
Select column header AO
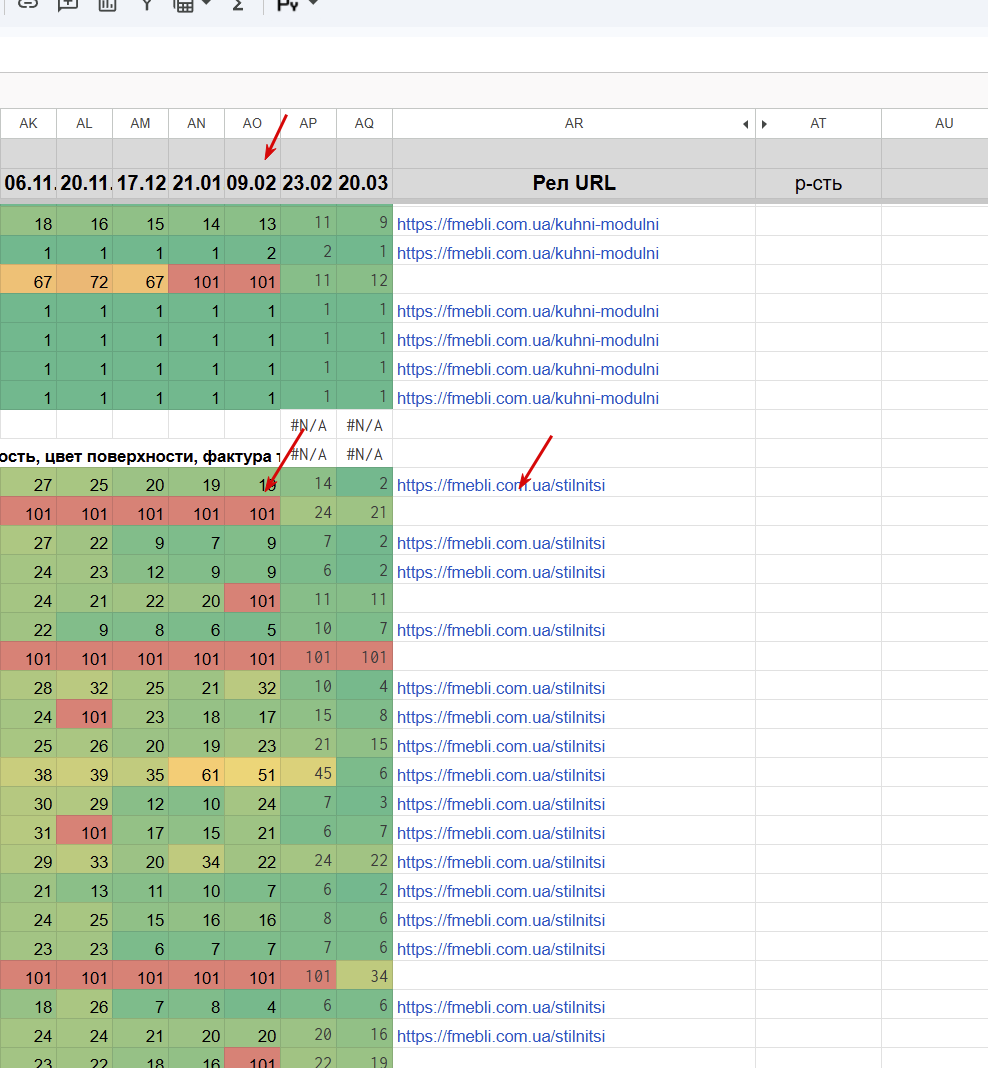pos(252,123)
